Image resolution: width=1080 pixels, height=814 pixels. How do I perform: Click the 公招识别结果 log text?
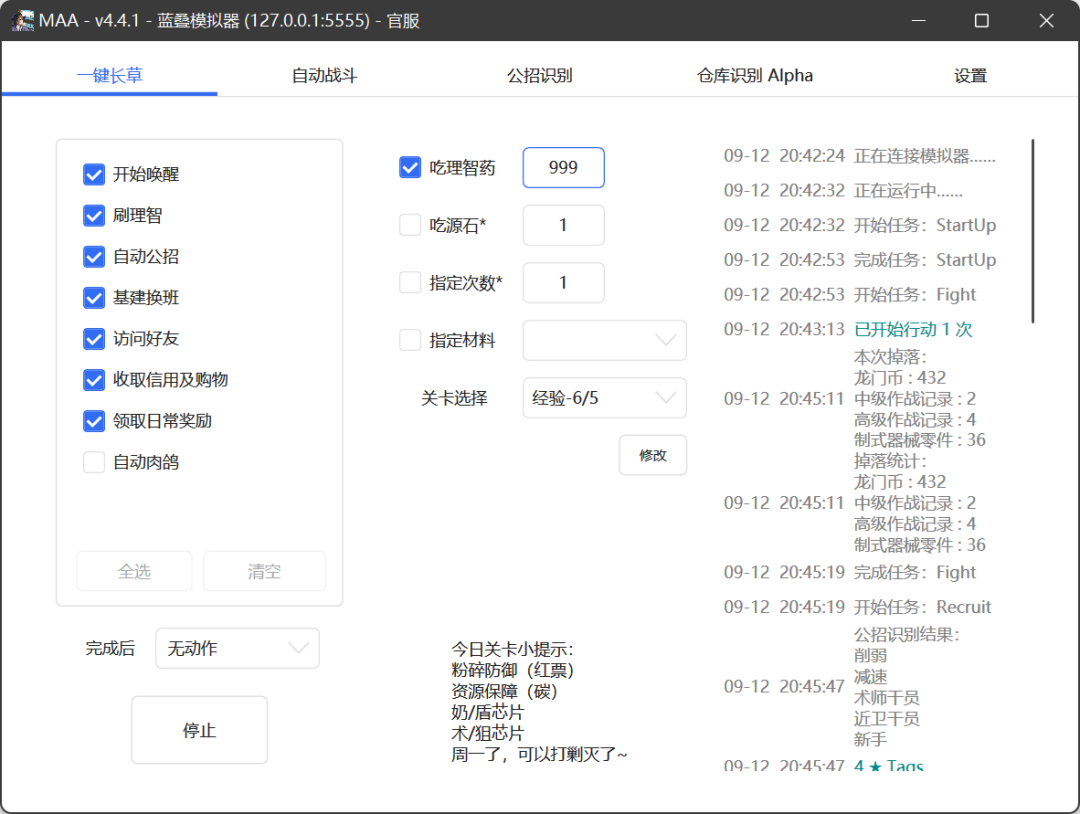(x=906, y=634)
